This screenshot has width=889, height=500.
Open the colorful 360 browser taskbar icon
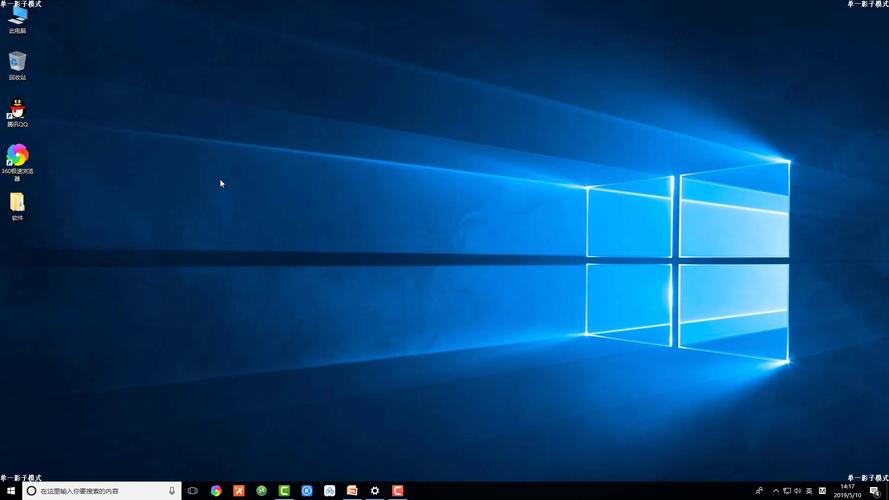(216, 491)
